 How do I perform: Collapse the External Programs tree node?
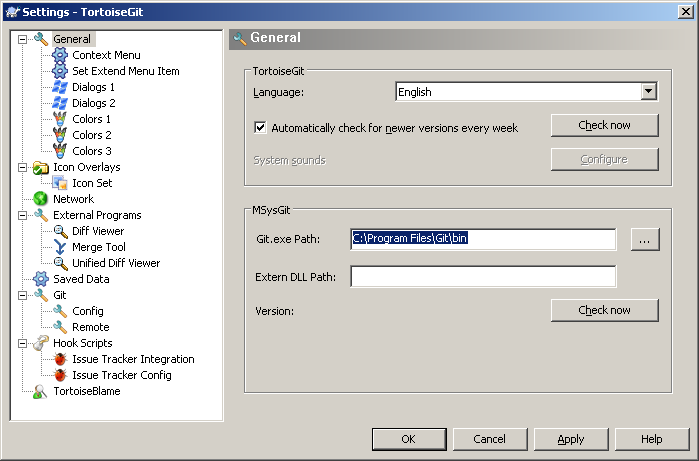point(22,215)
